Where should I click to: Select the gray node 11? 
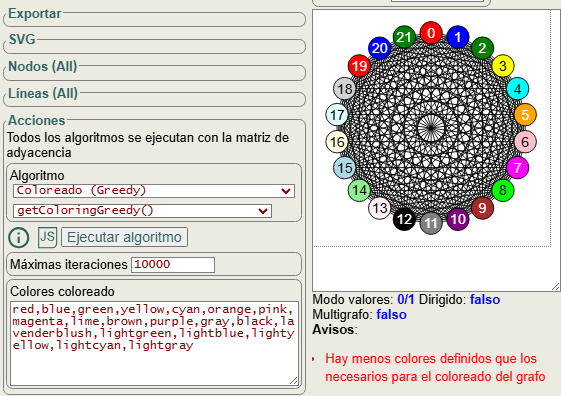pos(431,223)
